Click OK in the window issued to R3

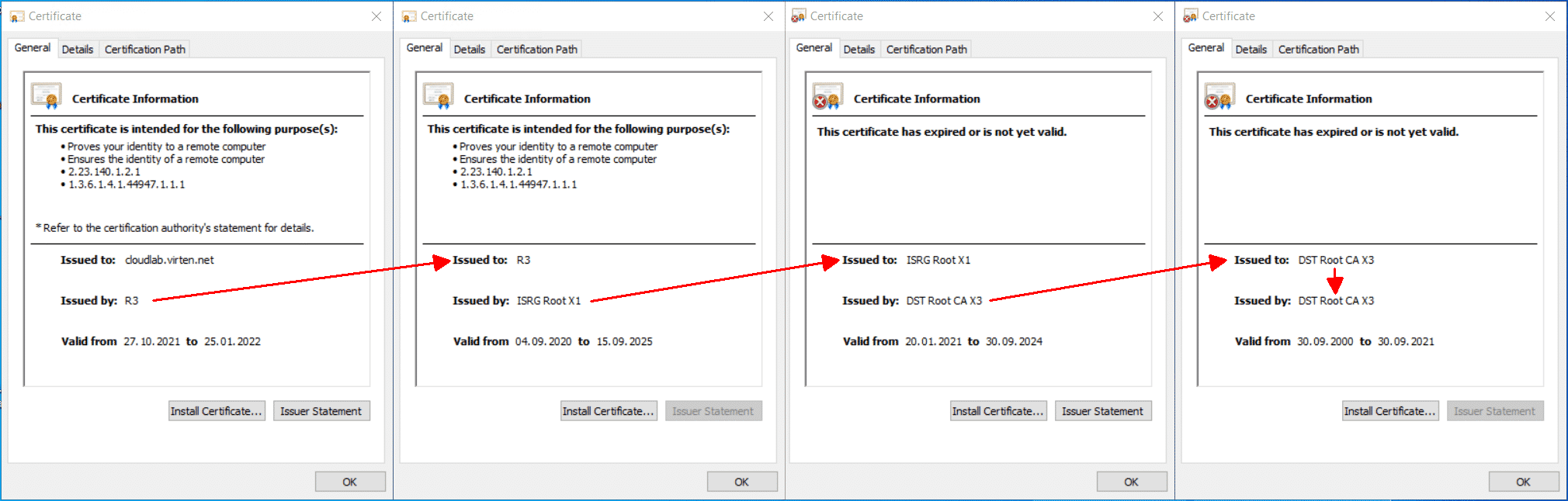point(742,482)
